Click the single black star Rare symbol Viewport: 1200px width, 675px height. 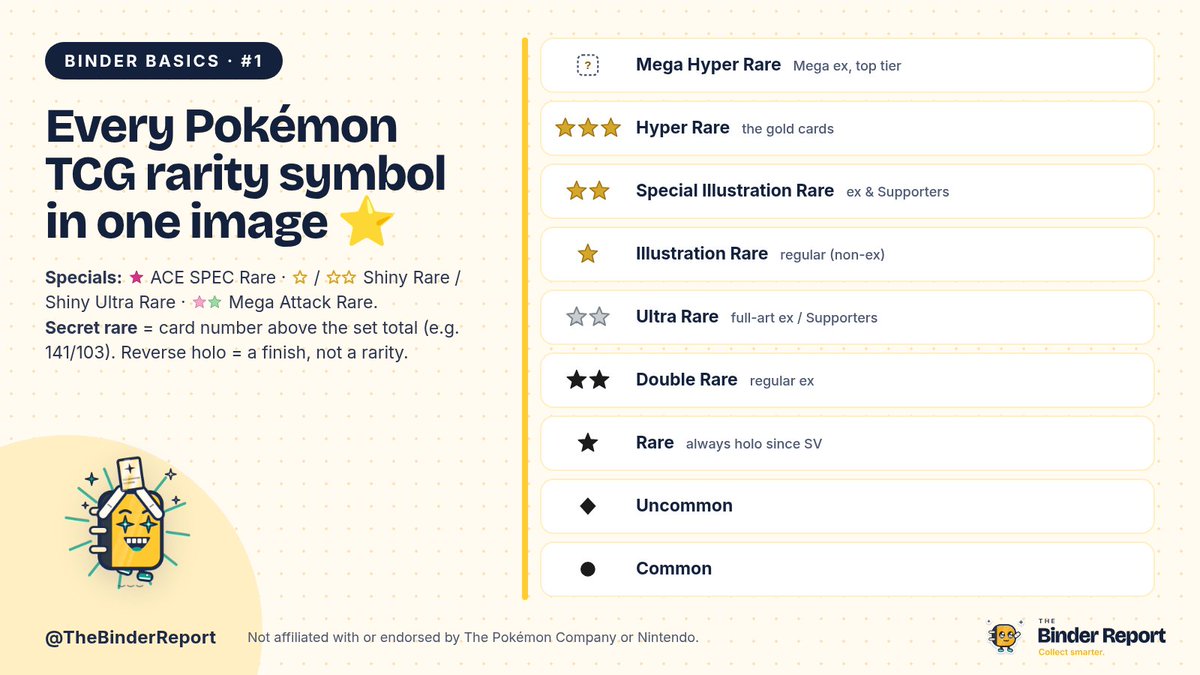(x=588, y=442)
